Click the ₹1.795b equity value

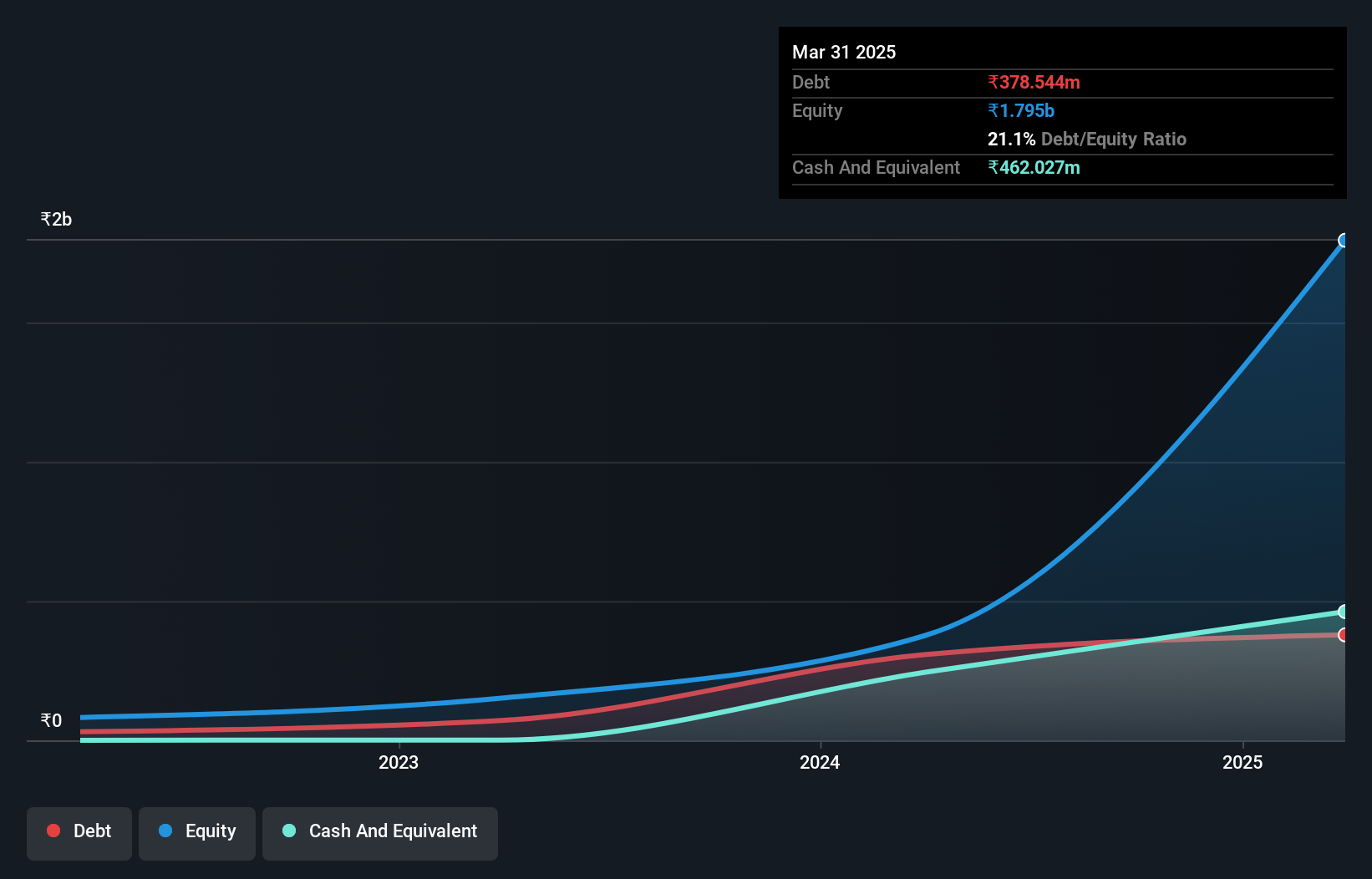(x=1021, y=110)
